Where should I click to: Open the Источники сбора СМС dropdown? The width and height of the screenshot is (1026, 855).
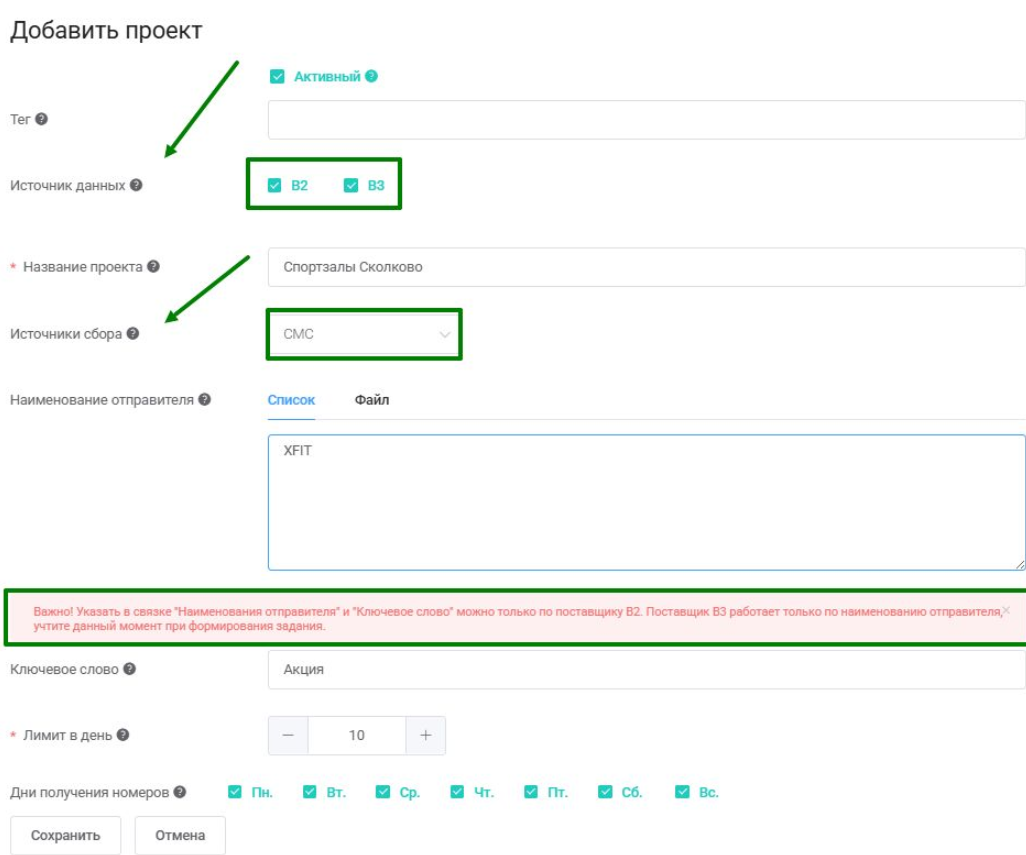coord(364,334)
